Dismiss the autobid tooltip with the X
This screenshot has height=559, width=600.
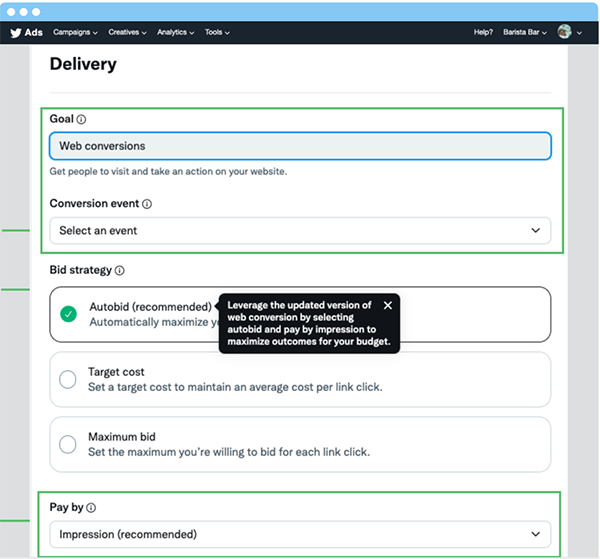coord(388,305)
